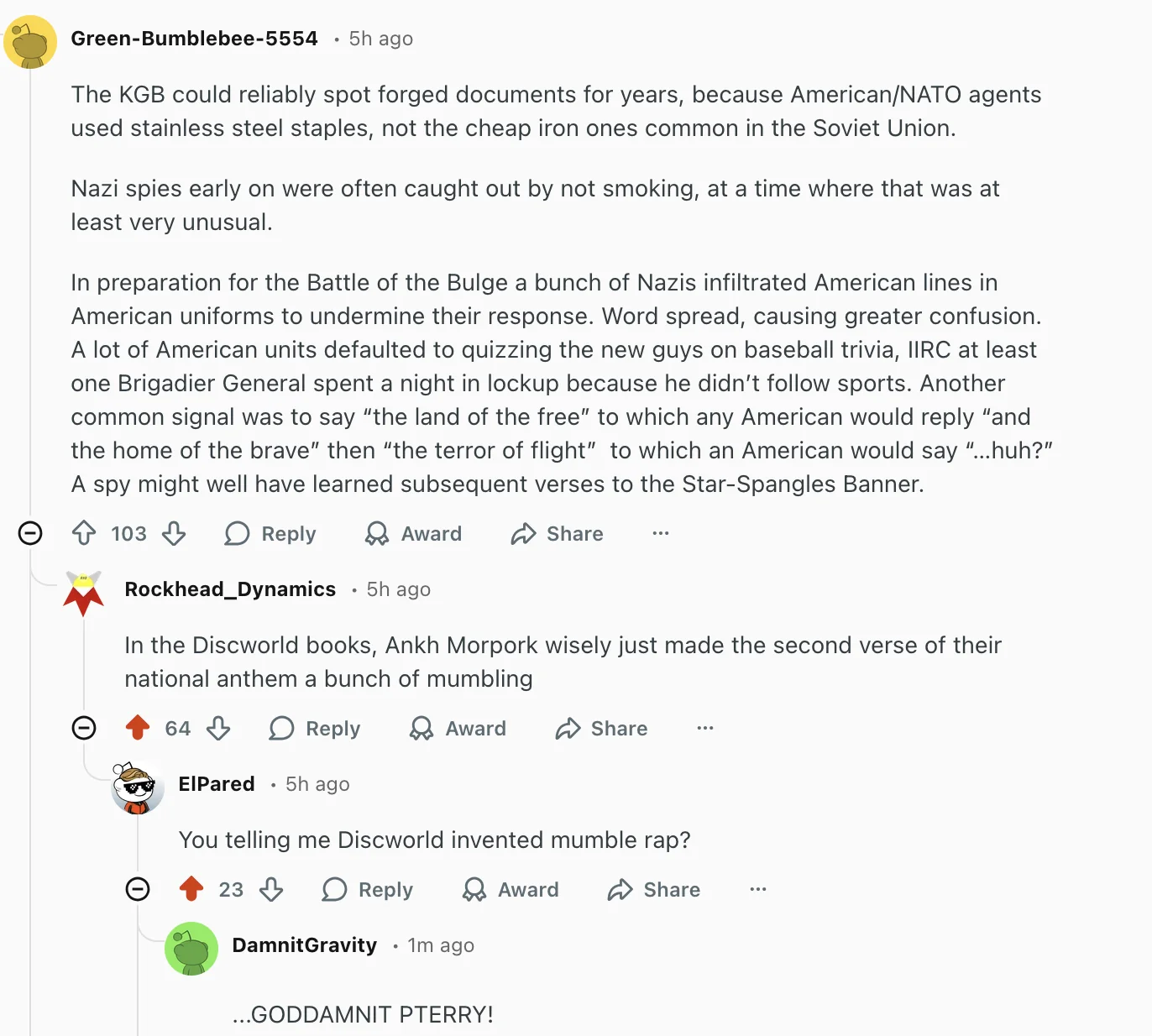
Task: Downvote ElPared's mumble rap comment
Action: coord(271,889)
